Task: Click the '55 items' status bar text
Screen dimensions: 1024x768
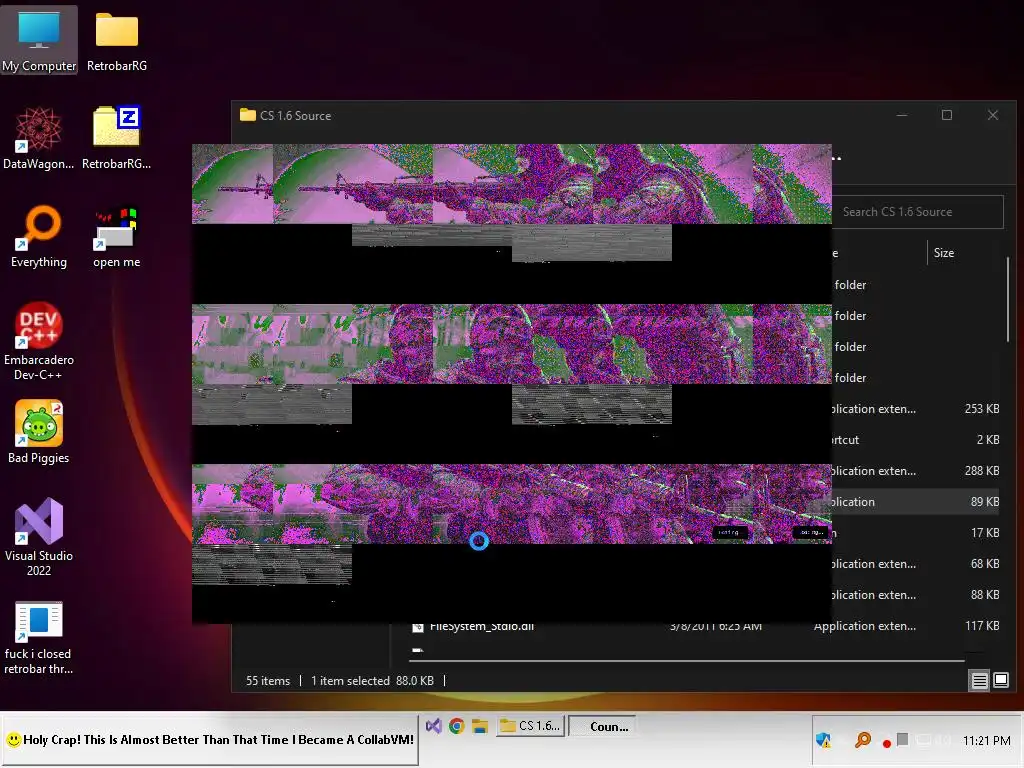Action: [268, 680]
